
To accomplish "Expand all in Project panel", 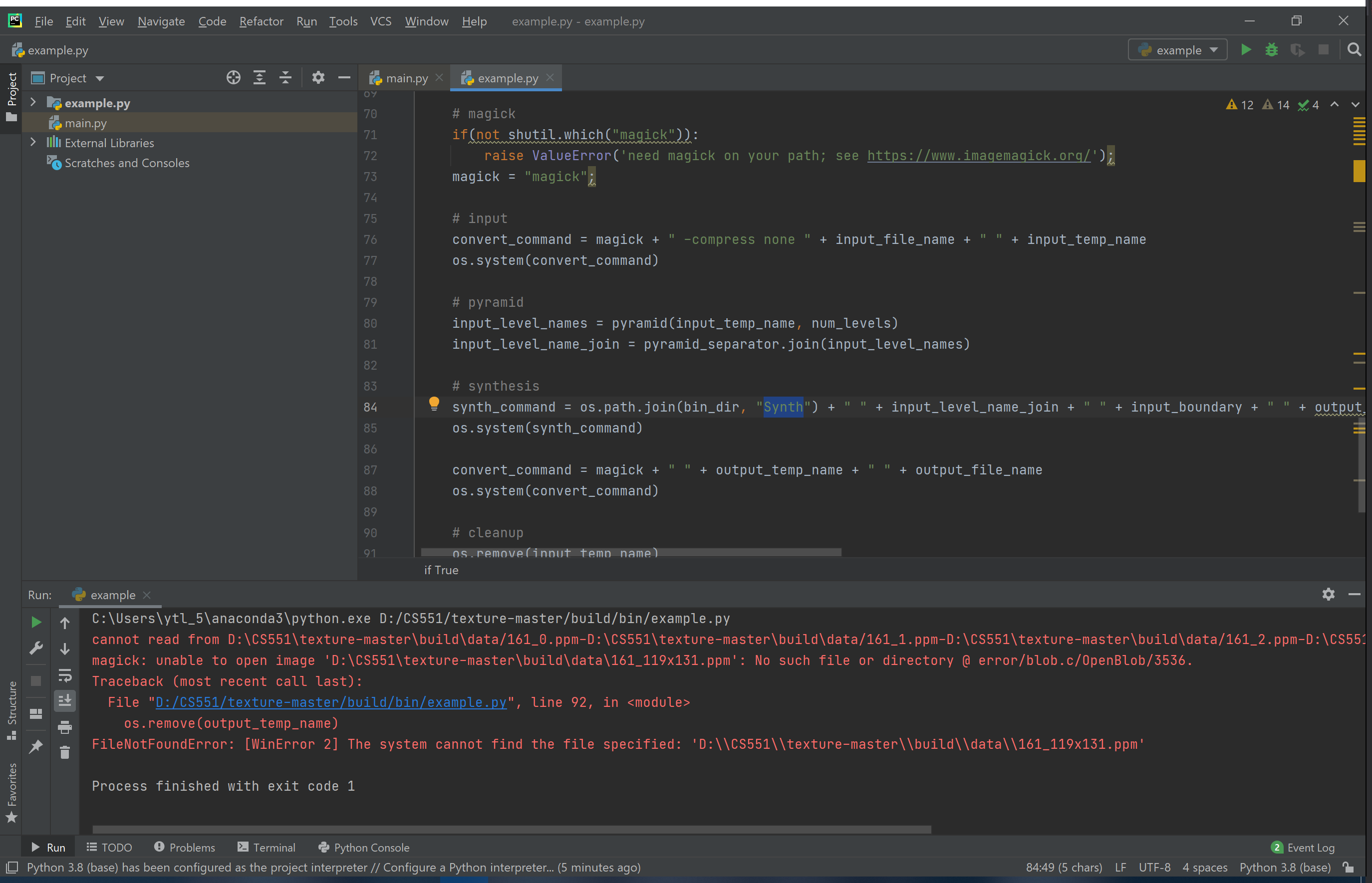I will tap(259, 77).
